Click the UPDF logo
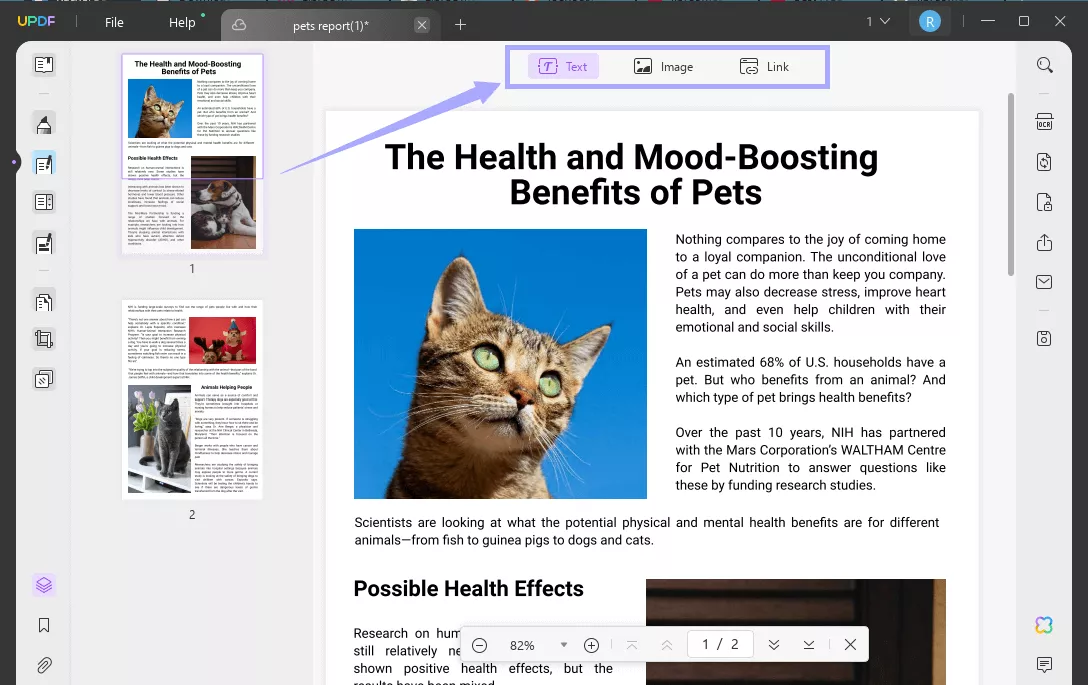Image resolution: width=1088 pixels, height=685 pixels. [x=36, y=21]
